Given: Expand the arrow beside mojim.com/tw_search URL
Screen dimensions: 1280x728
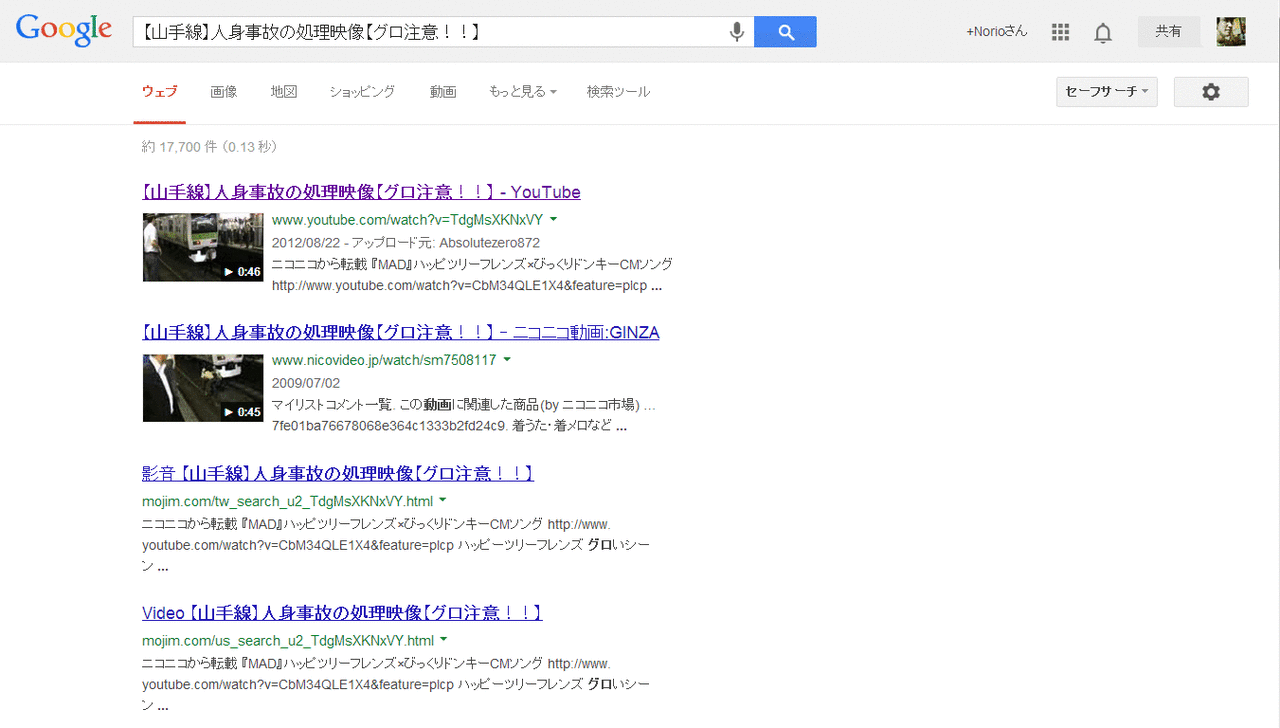Looking at the screenshot, I should (443, 500).
